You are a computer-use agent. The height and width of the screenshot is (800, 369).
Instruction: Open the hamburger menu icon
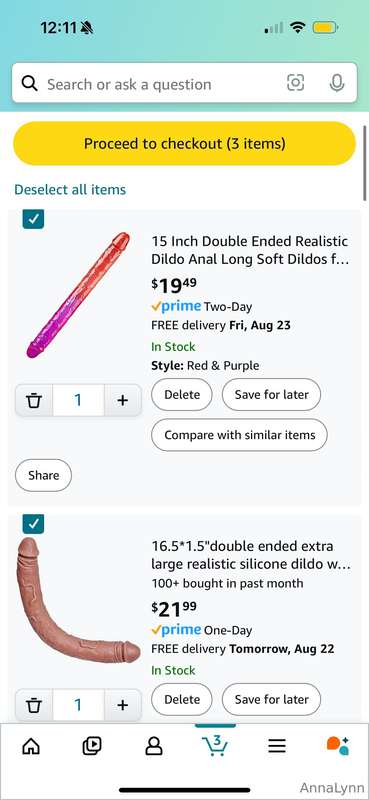coord(277,746)
